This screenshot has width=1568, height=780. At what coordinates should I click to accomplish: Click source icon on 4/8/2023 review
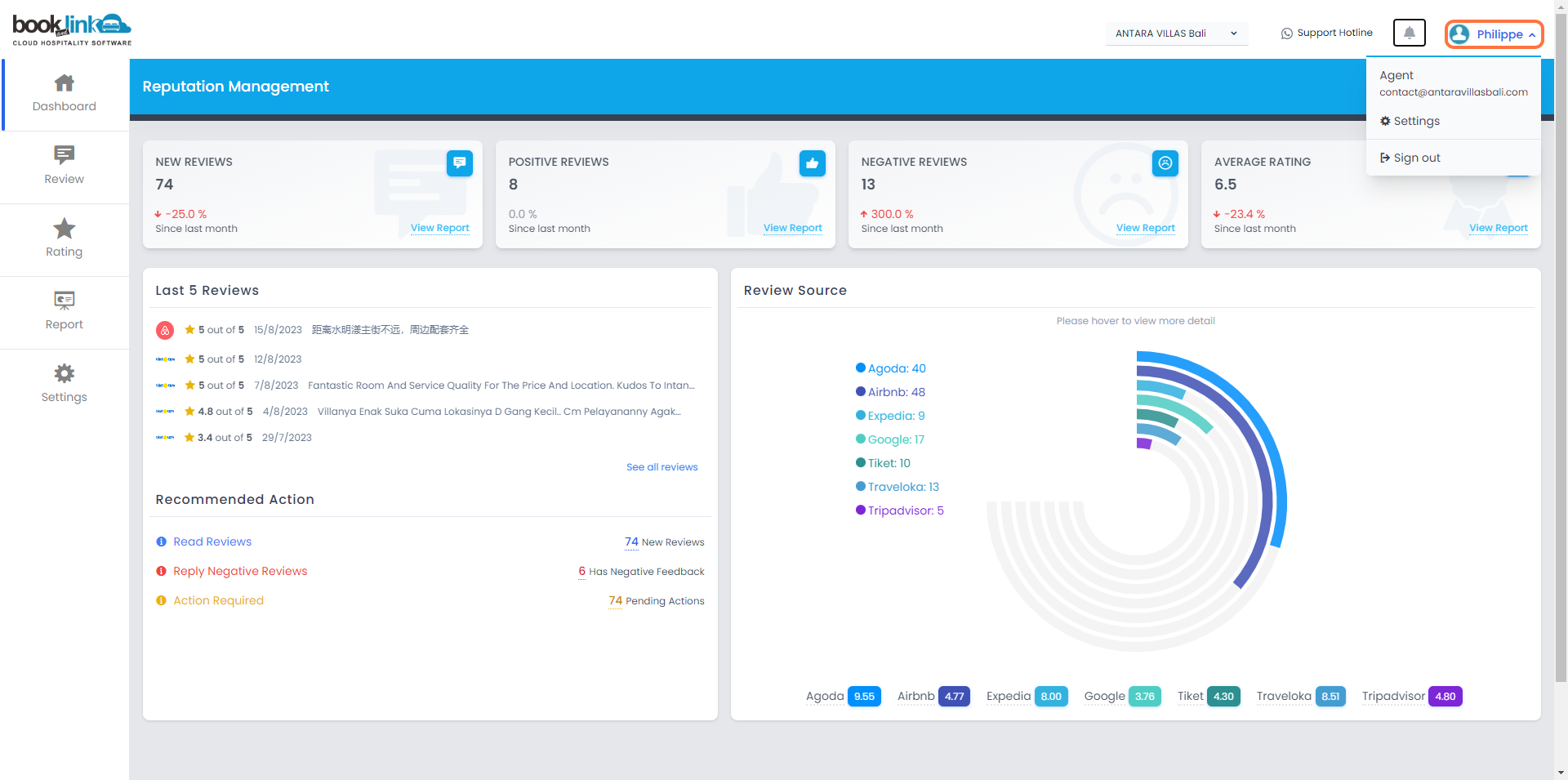(x=165, y=412)
